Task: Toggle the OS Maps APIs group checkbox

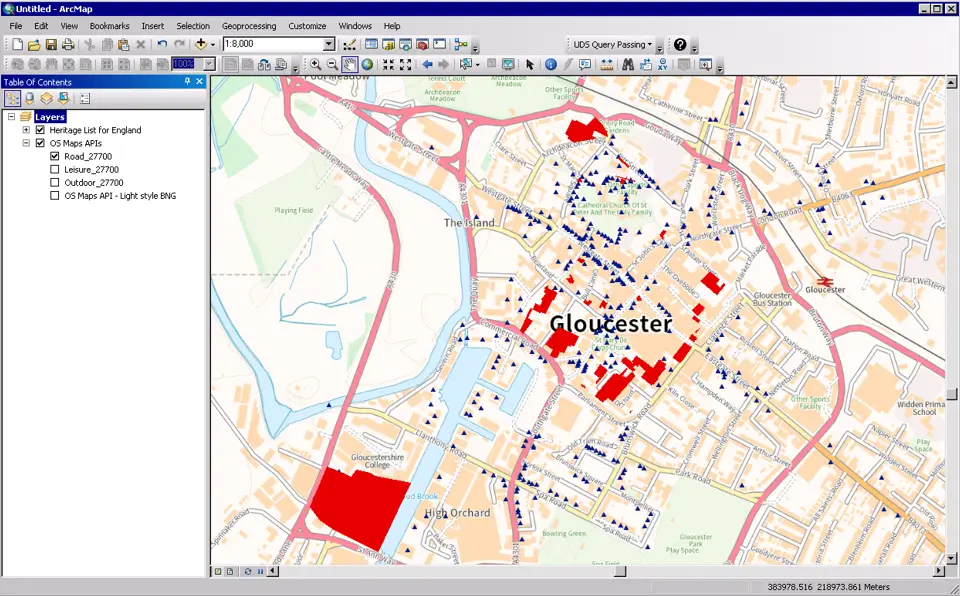Action: point(40,143)
